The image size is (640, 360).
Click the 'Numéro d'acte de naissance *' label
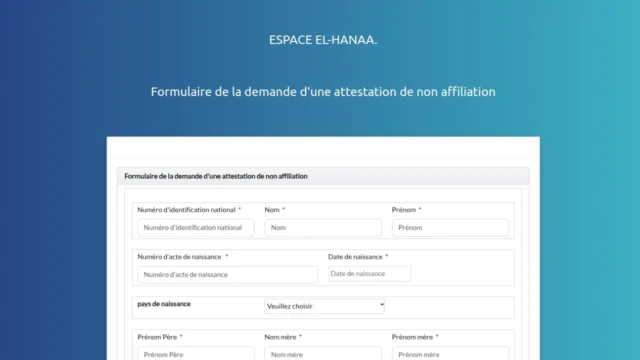pos(183,257)
